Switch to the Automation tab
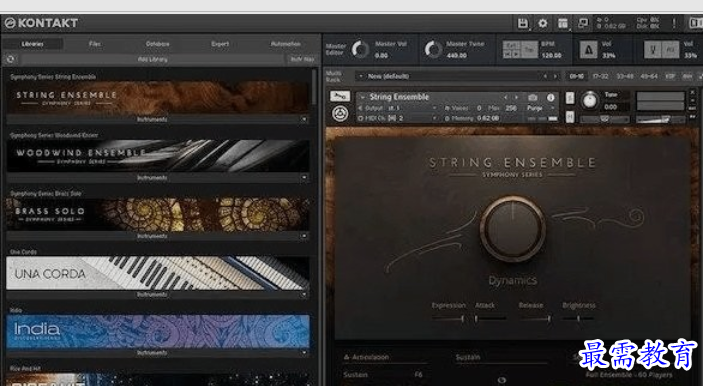 pos(286,44)
